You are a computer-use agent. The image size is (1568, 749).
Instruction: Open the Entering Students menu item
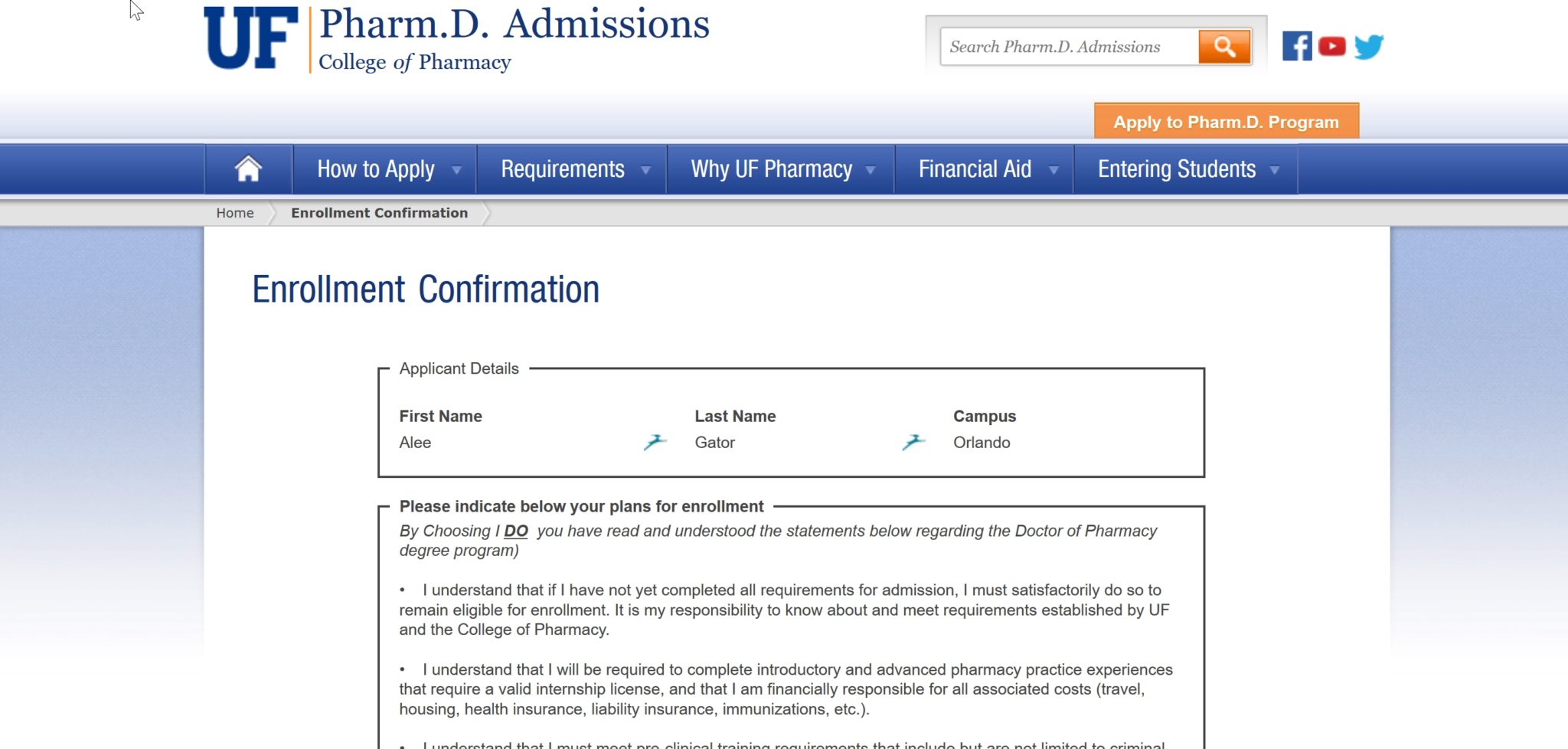pos(1177,168)
